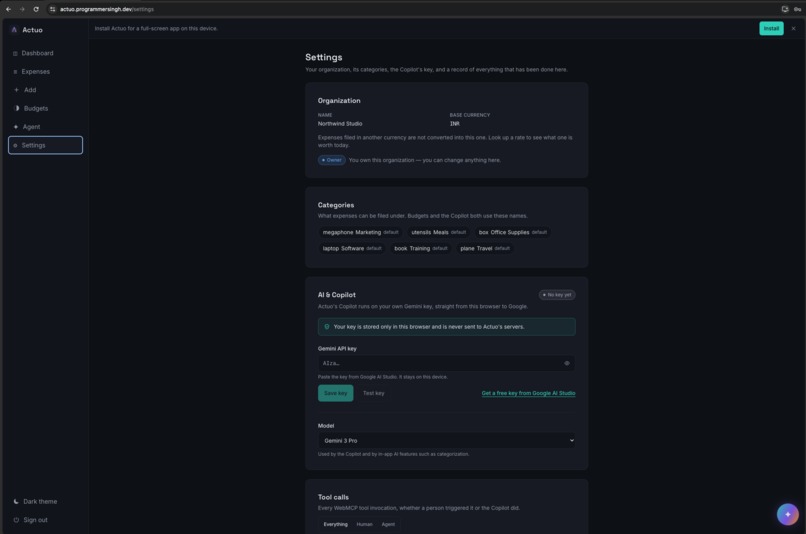This screenshot has height=534, width=806.
Task: Select the Office Supplies category chip
Action: coord(512,232)
